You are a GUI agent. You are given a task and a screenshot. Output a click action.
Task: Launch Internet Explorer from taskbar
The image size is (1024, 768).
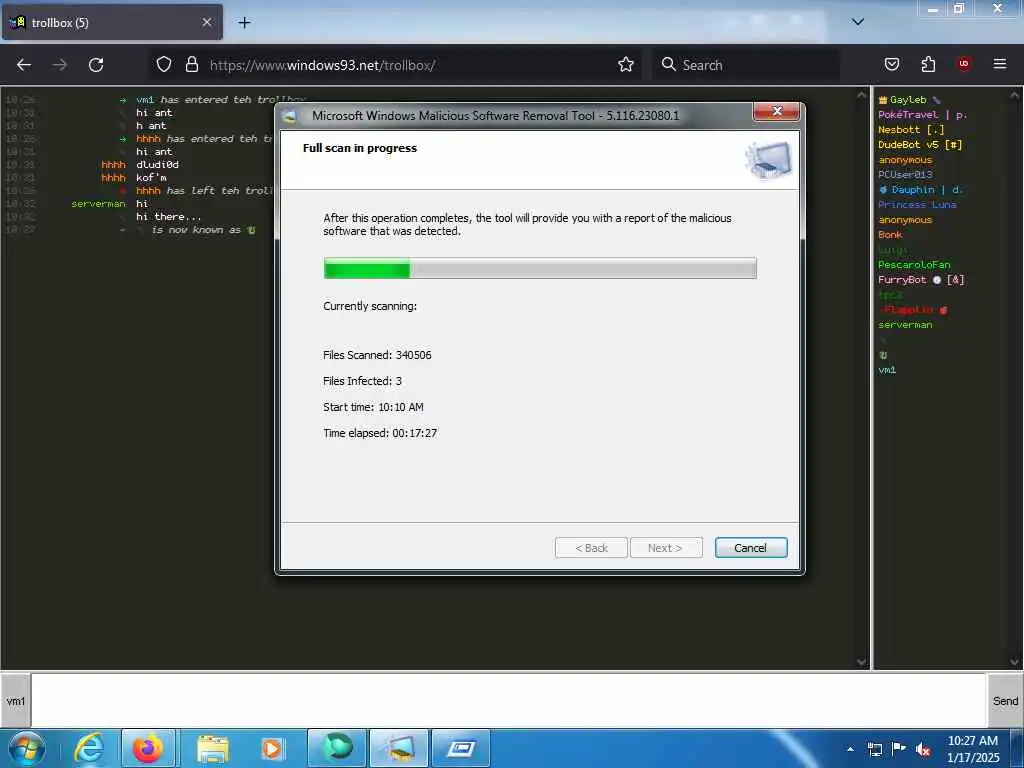(89, 748)
